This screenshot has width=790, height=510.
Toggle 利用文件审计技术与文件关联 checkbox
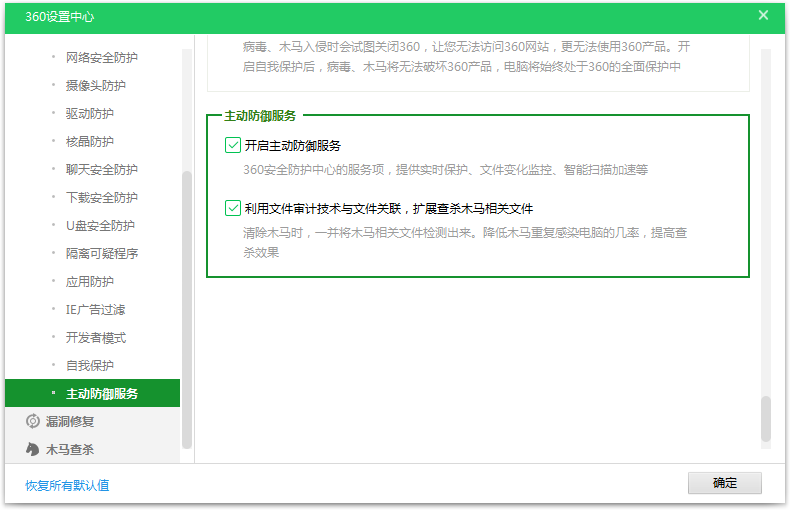click(233, 208)
